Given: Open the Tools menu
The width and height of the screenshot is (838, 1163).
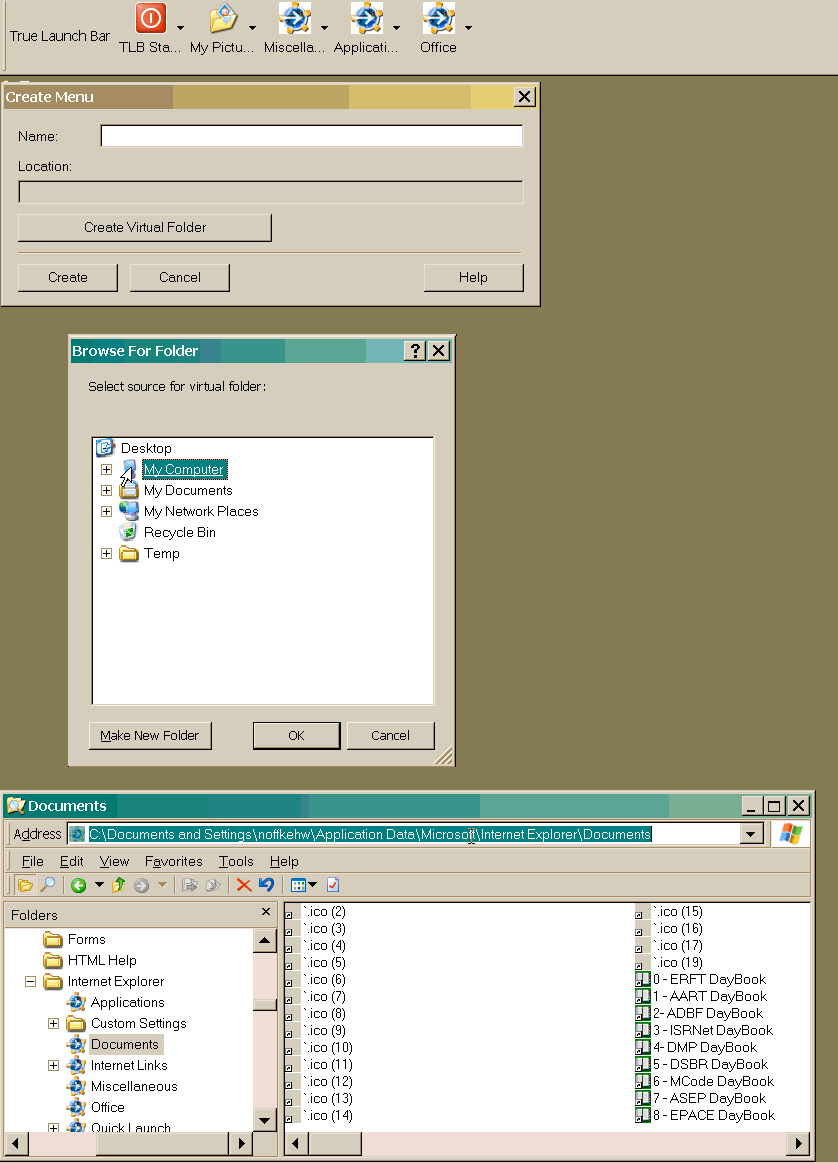Looking at the screenshot, I should [x=236, y=861].
